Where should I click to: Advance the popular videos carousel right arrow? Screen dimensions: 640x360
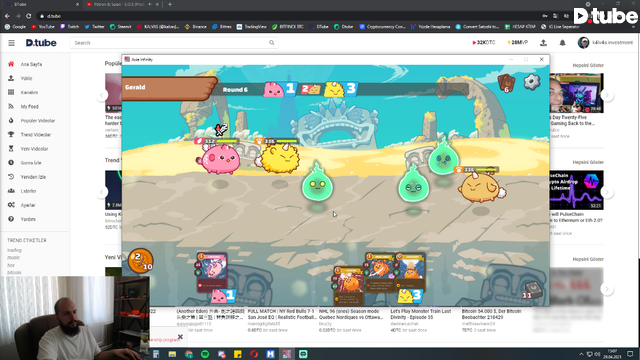[x=607, y=95]
